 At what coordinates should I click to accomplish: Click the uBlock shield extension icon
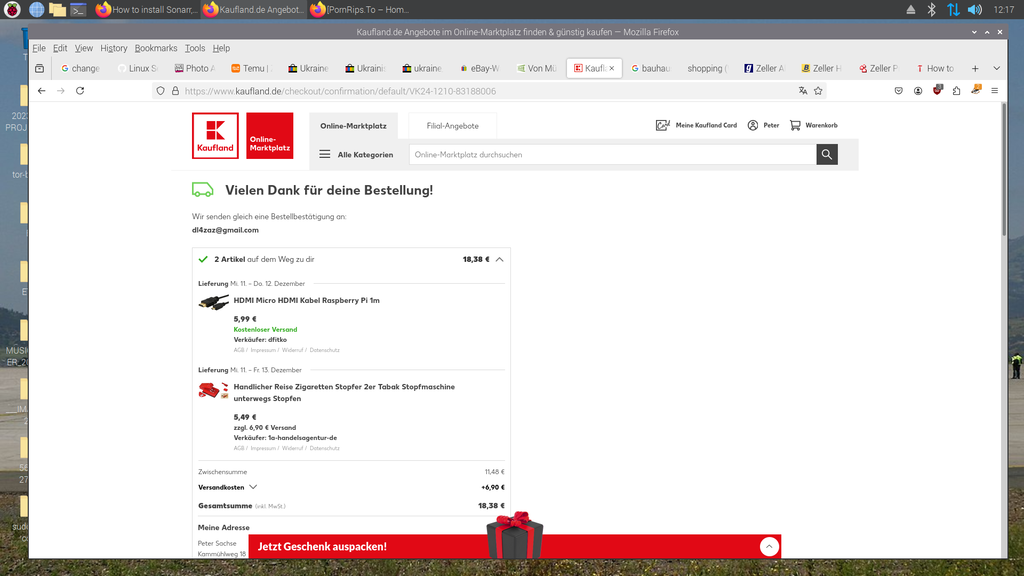[x=938, y=91]
